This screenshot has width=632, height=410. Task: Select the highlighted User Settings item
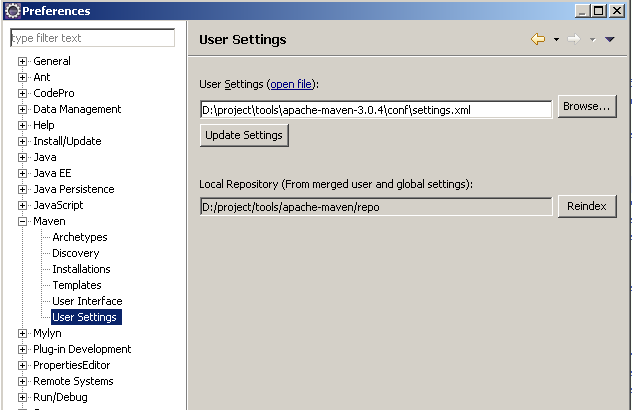86,317
